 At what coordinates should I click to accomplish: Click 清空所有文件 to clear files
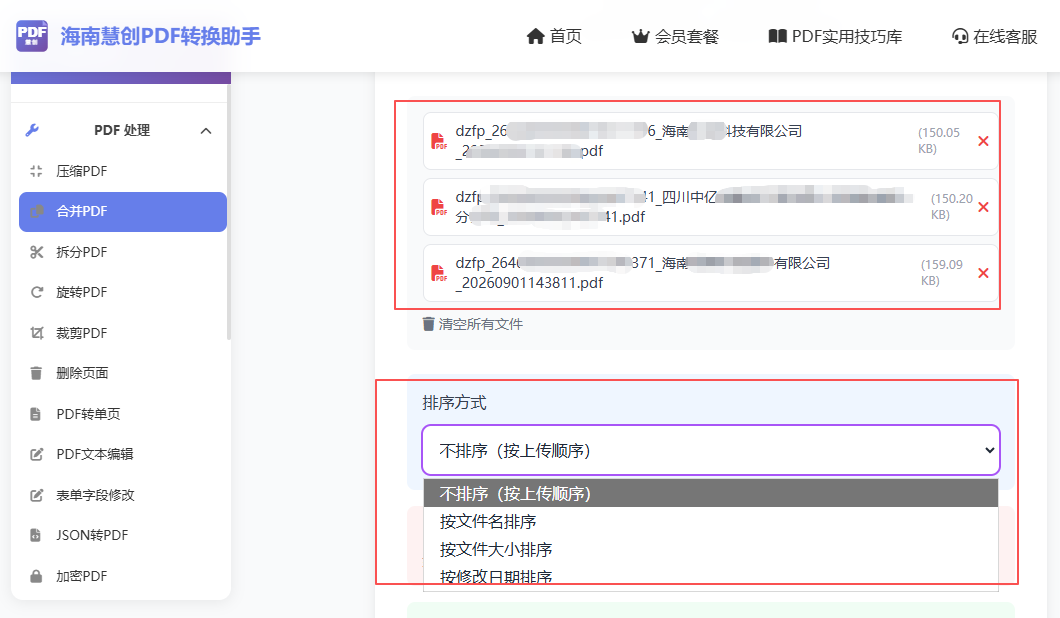[x=473, y=325]
